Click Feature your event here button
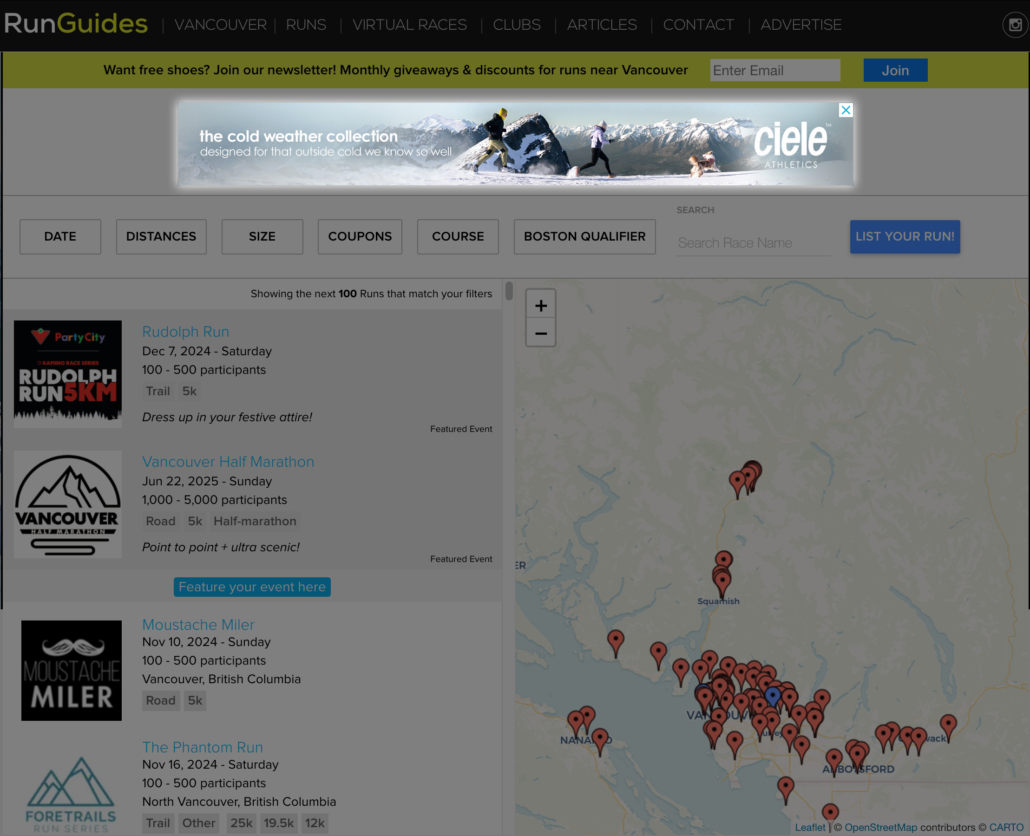1030x836 pixels. click(252, 586)
